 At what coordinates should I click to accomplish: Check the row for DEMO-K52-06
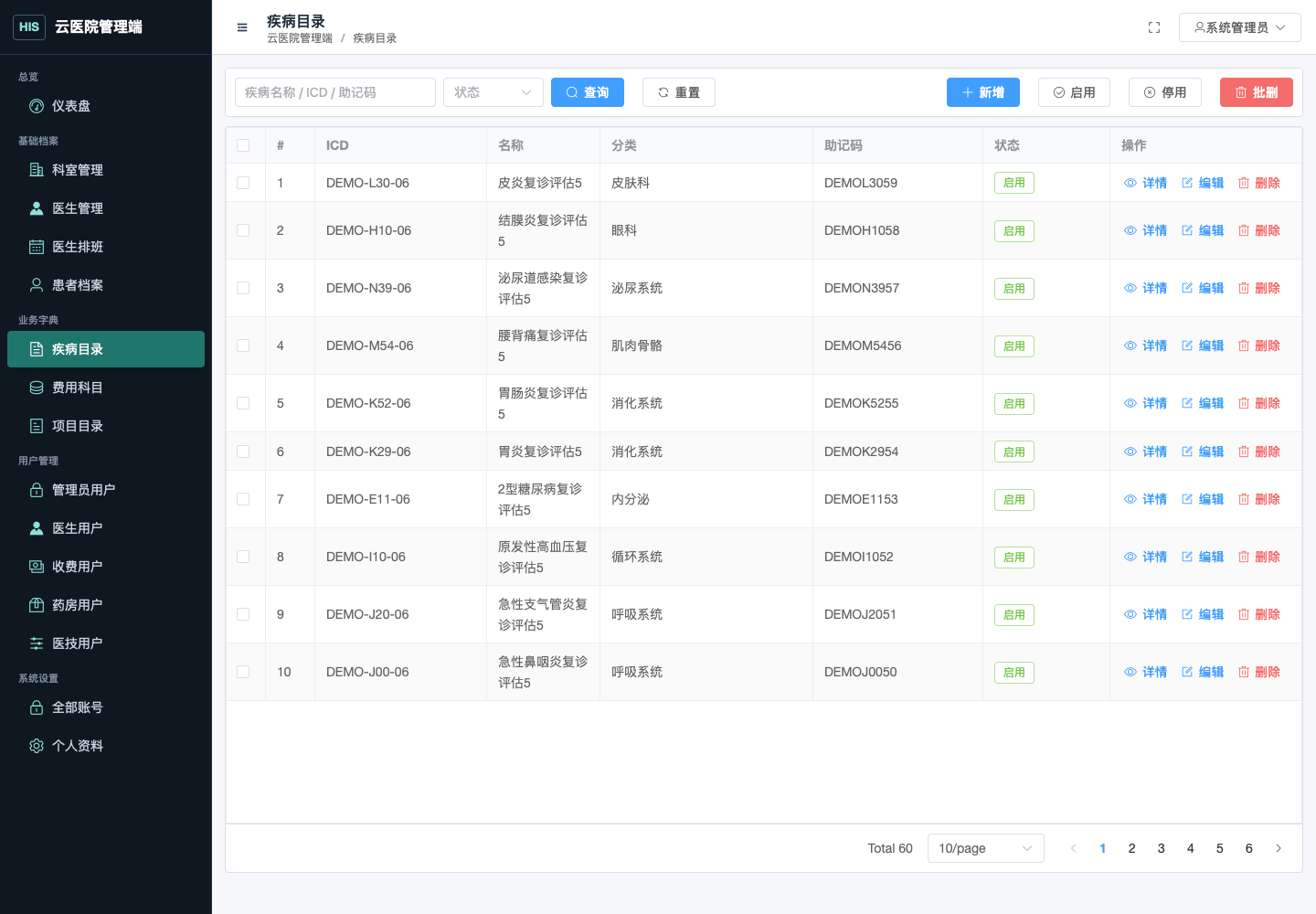[243, 403]
